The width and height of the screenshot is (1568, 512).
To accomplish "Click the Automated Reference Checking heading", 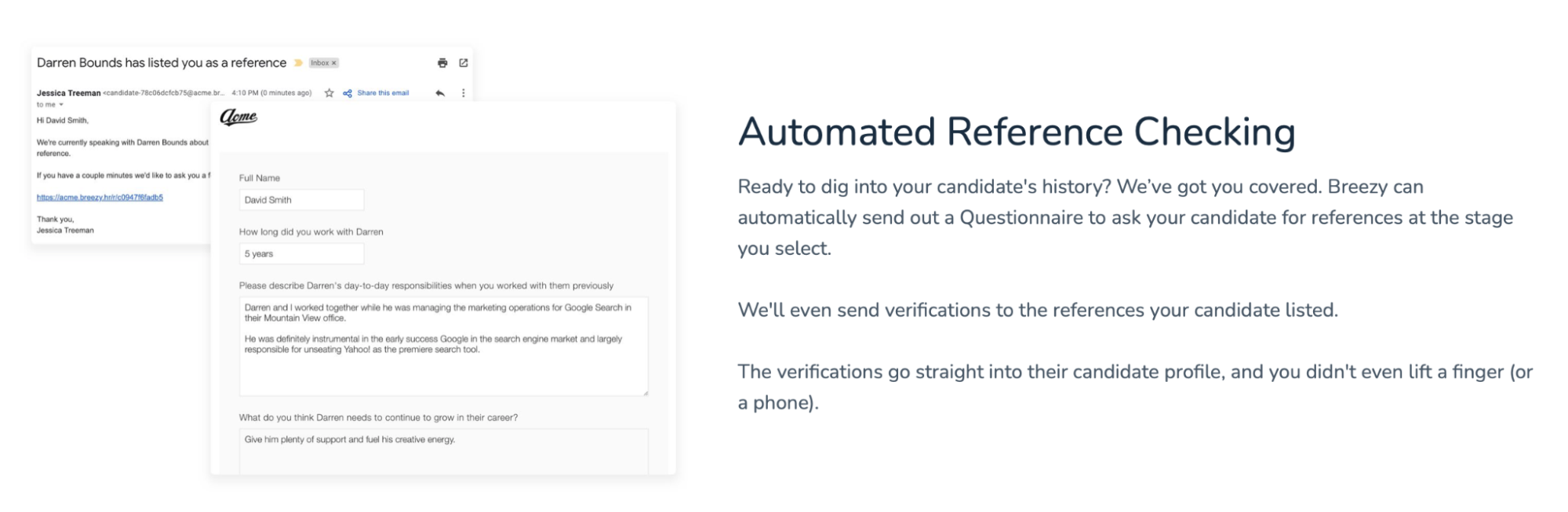I will click(1017, 132).
